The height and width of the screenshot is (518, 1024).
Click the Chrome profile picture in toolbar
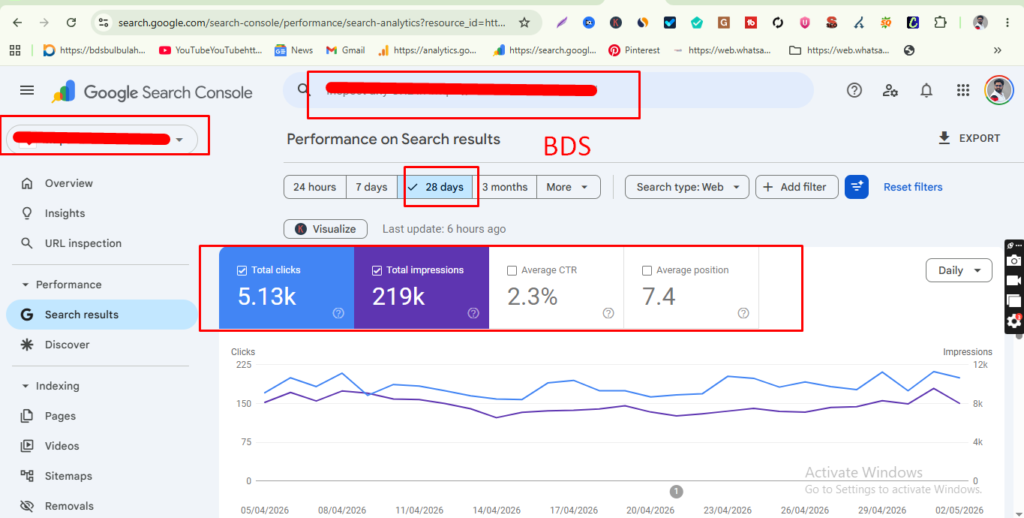click(980, 23)
